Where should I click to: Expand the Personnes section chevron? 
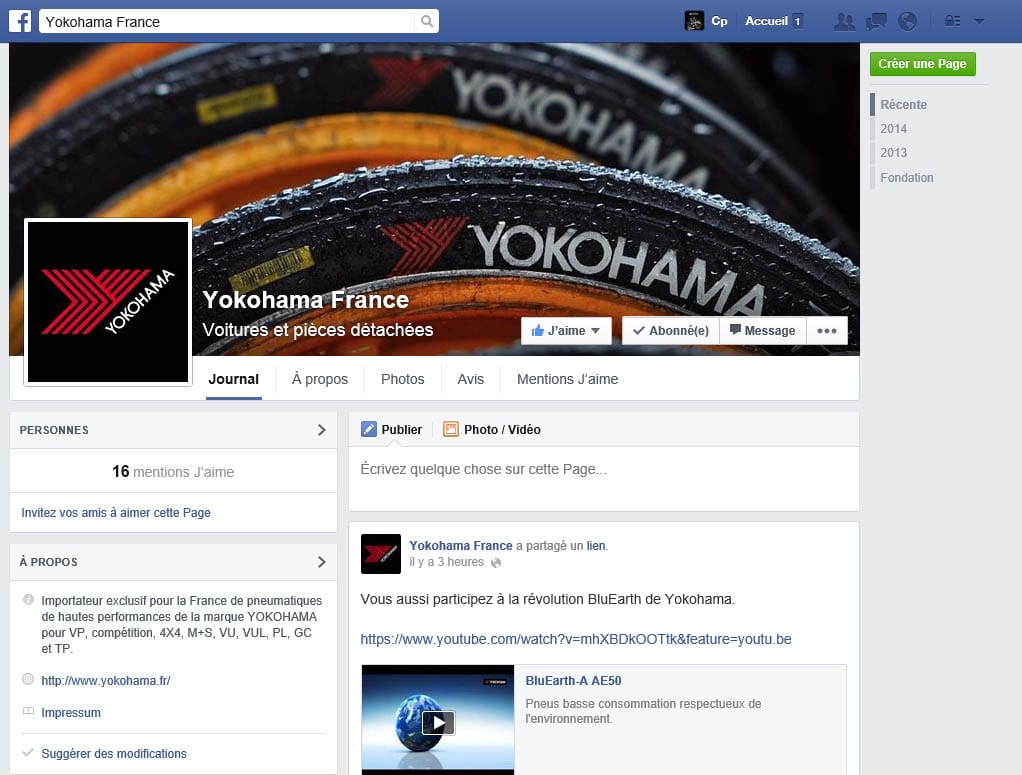[321, 430]
